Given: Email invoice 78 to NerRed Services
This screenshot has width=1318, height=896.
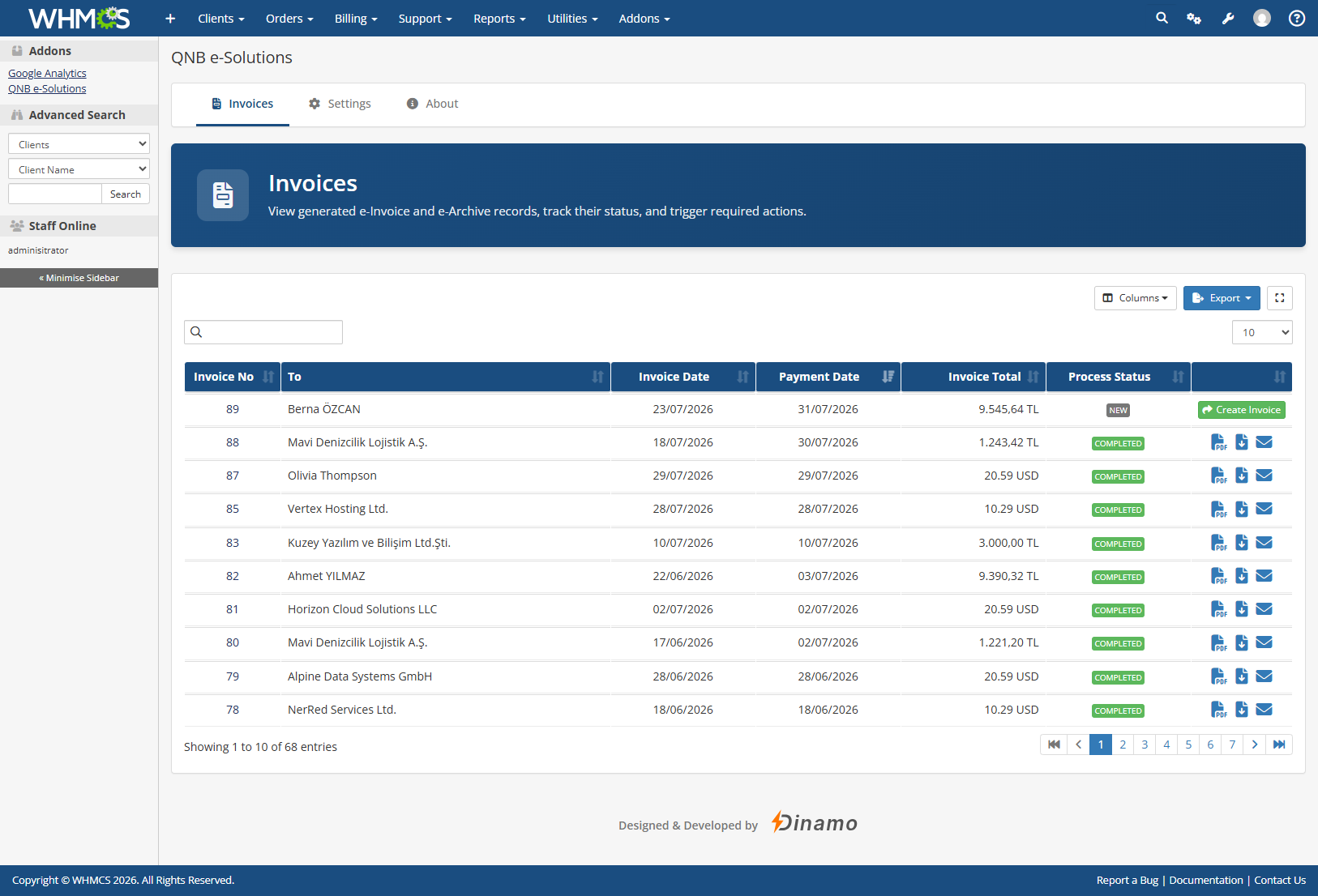Looking at the screenshot, I should coord(1264,710).
